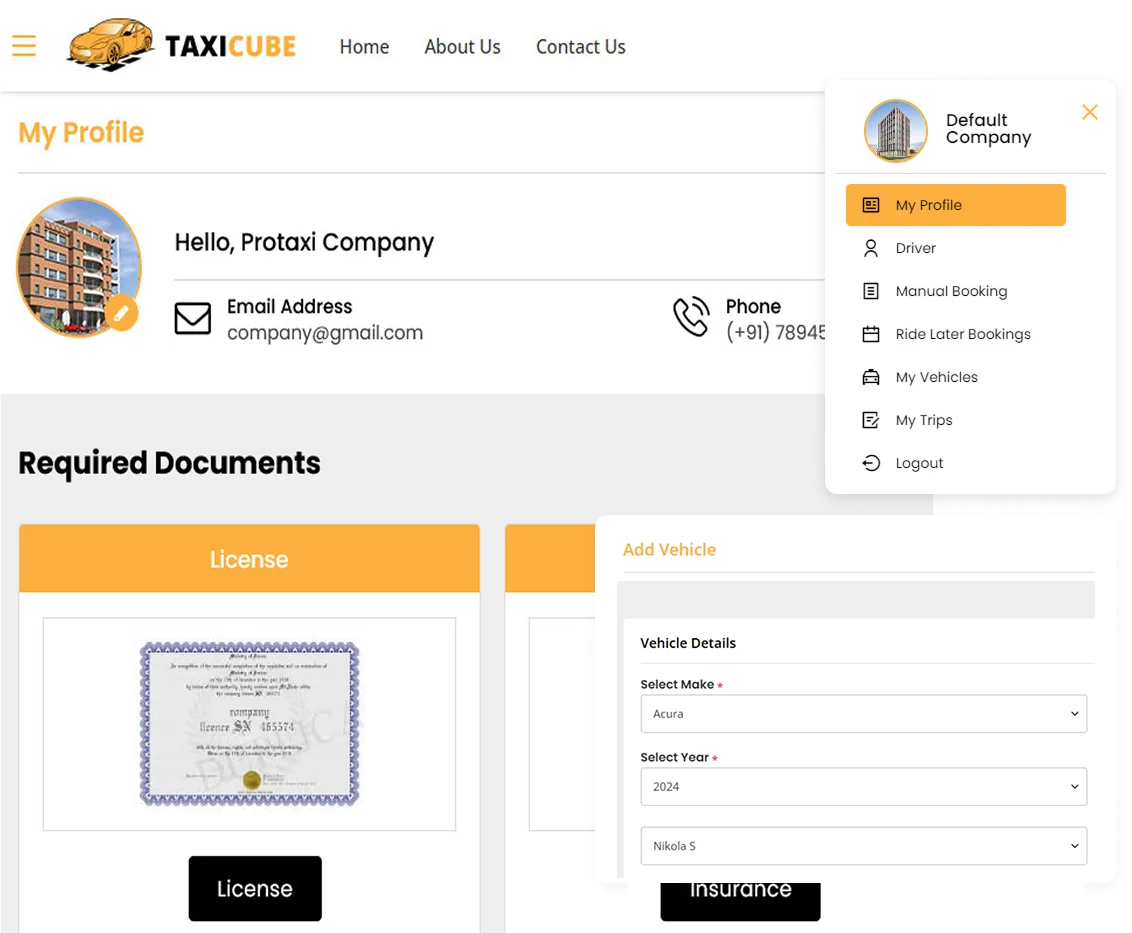Close the Default Company sidebar panel
1132x933 pixels.
(1089, 112)
